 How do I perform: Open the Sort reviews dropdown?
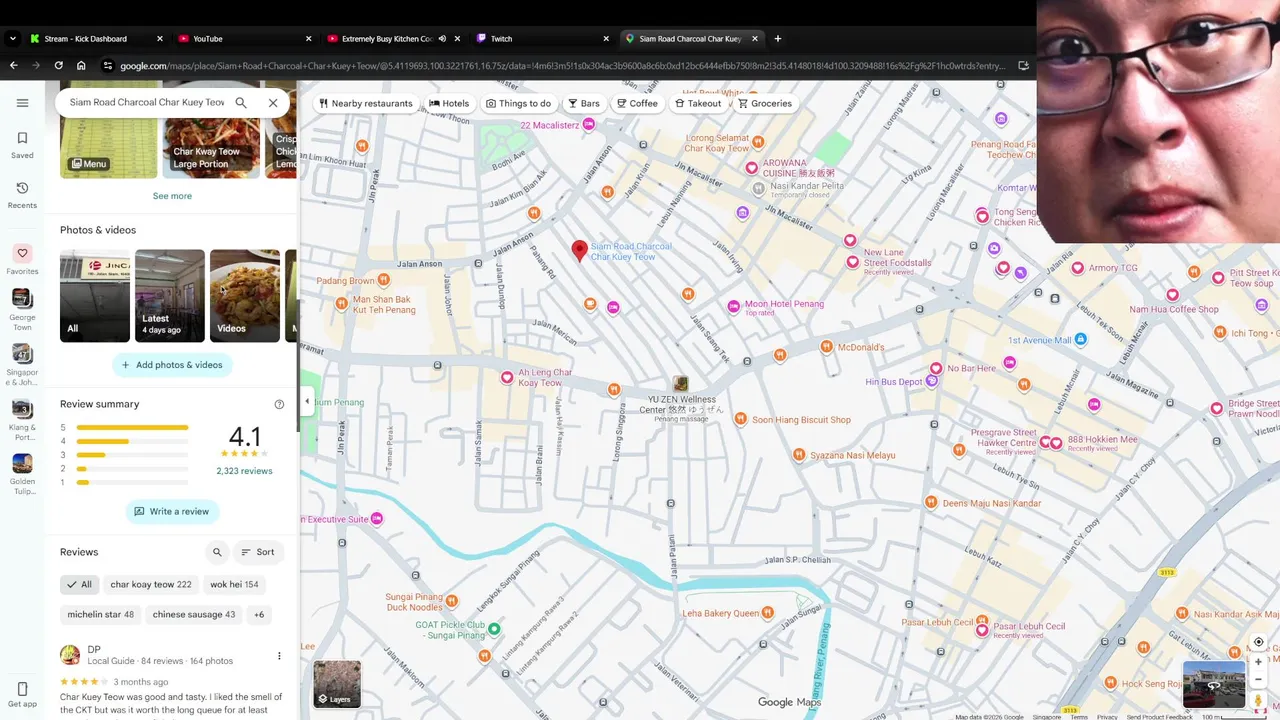(x=258, y=552)
